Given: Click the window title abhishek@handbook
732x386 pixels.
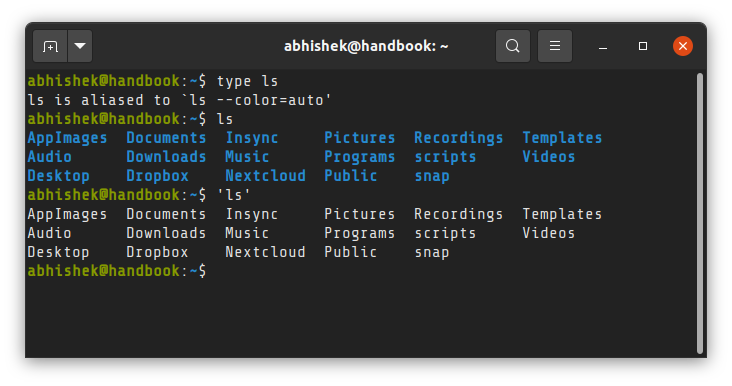Looking at the screenshot, I should [x=366, y=46].
